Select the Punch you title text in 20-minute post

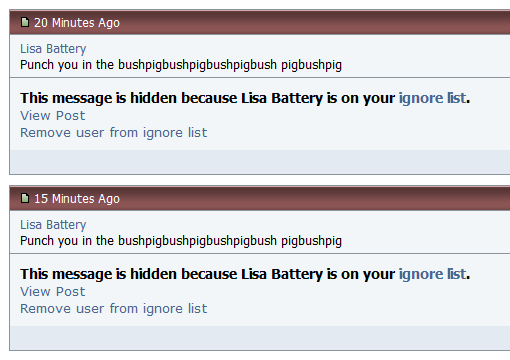pos(181,65)
